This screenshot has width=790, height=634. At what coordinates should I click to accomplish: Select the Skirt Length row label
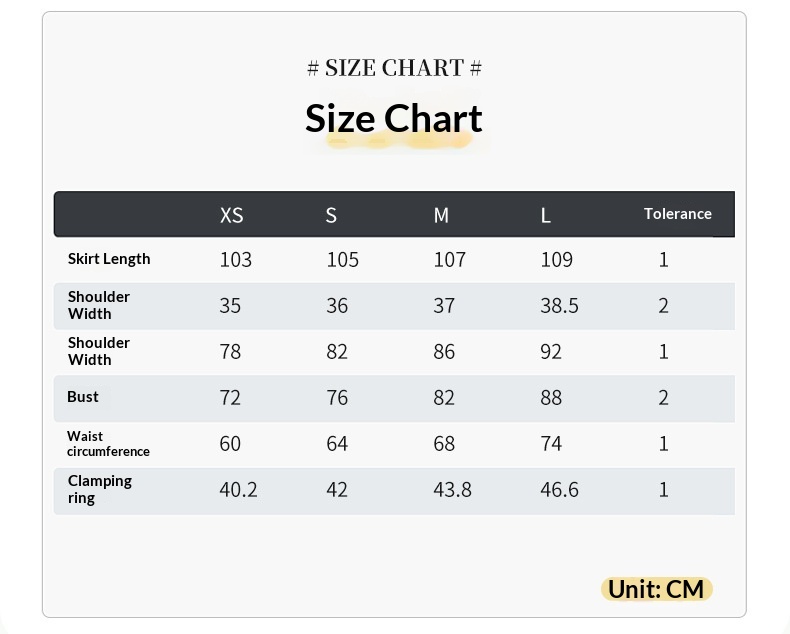pos(109,259)
